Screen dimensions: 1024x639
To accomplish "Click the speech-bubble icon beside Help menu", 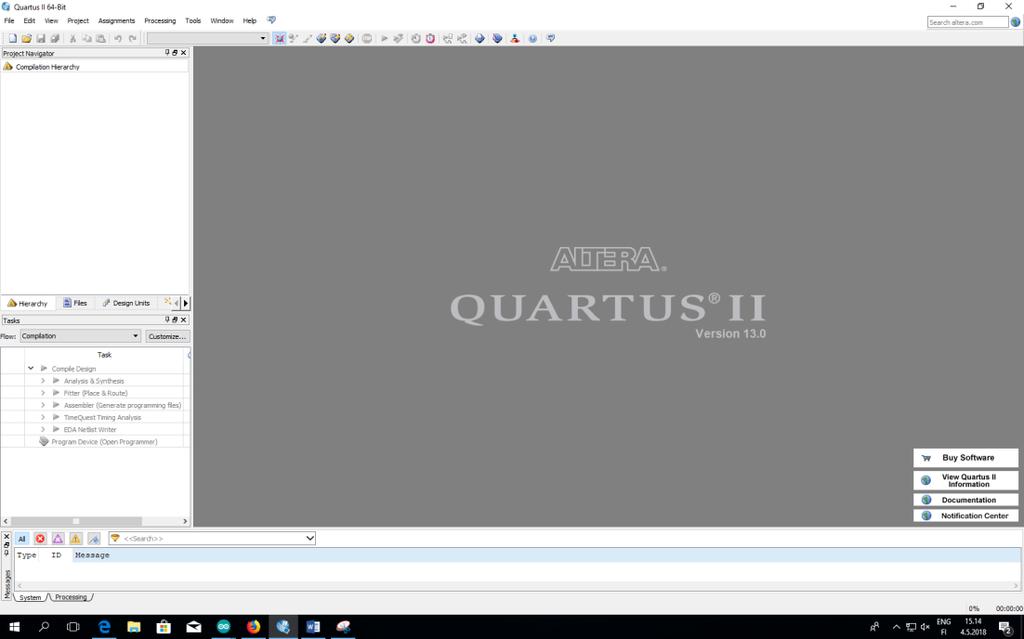I will point(272,20).
